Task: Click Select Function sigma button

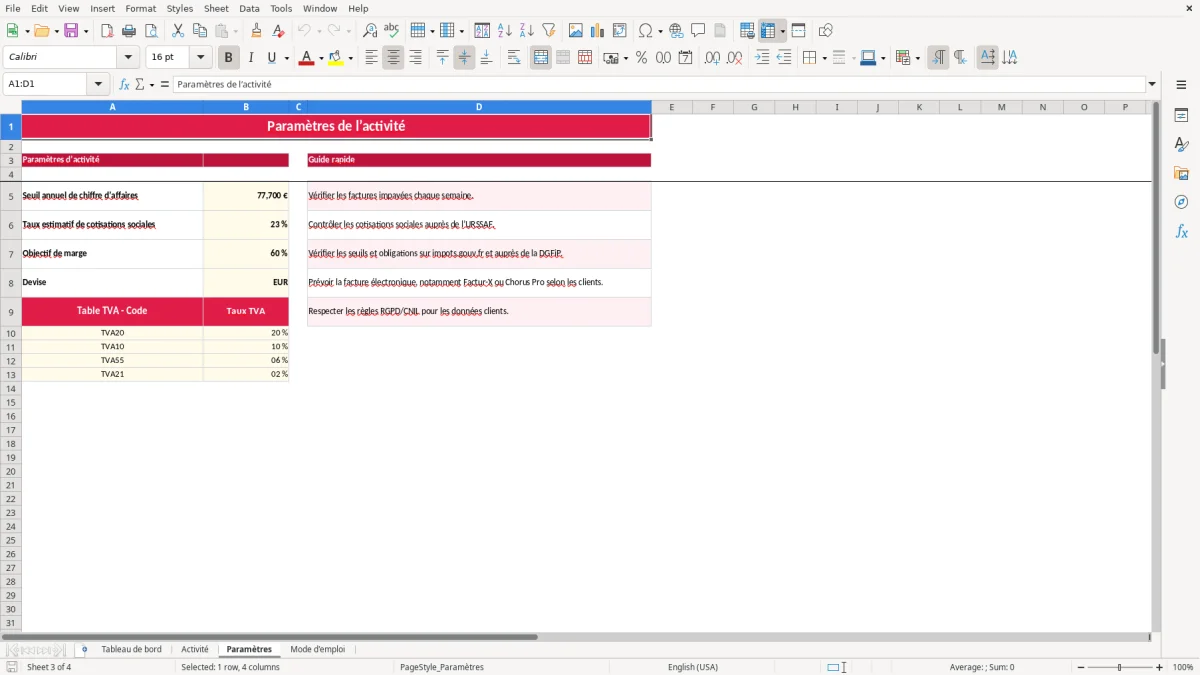Action: pos(140,85)
